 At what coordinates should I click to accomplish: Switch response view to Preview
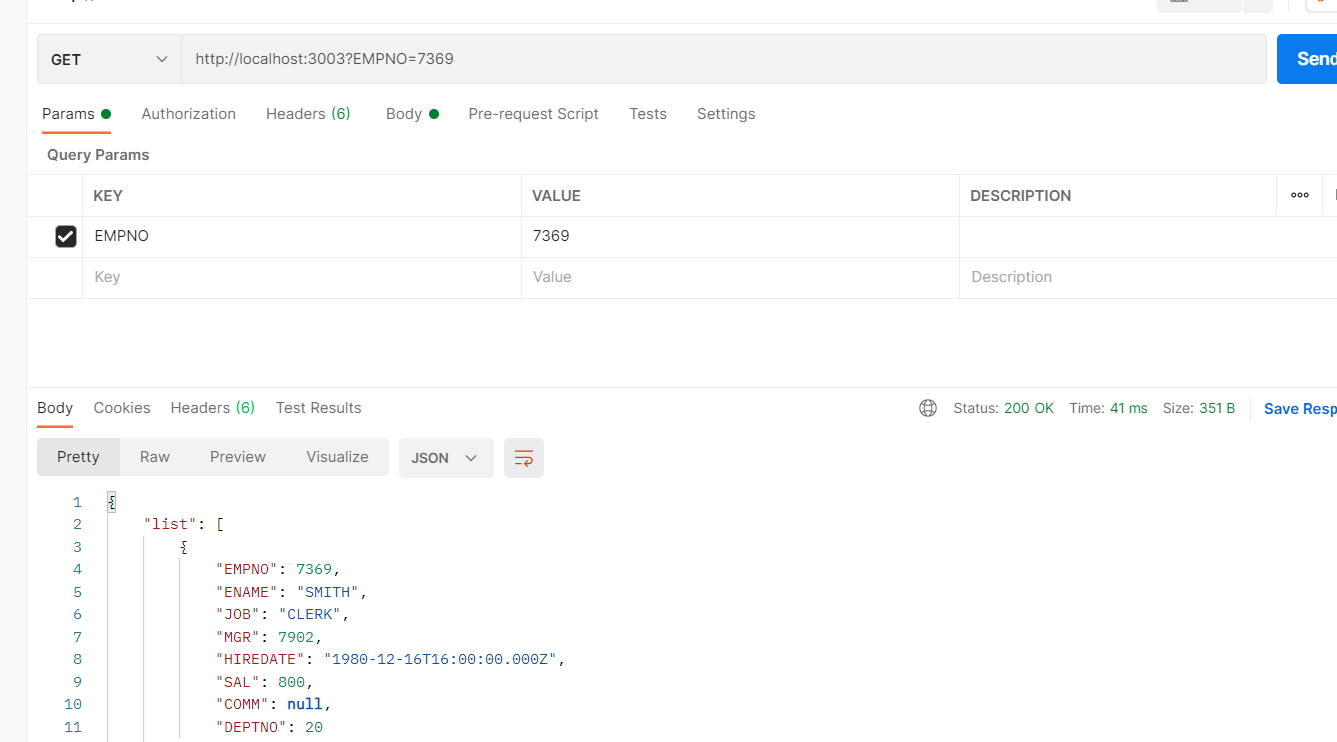(237, 457)
